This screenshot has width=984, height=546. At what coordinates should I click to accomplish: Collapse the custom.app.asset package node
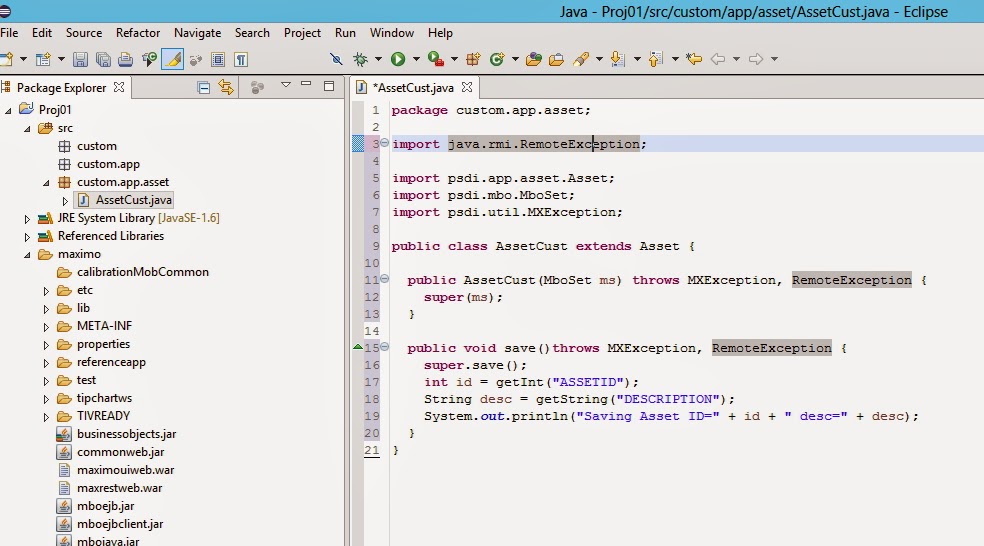tap(46, 183)
